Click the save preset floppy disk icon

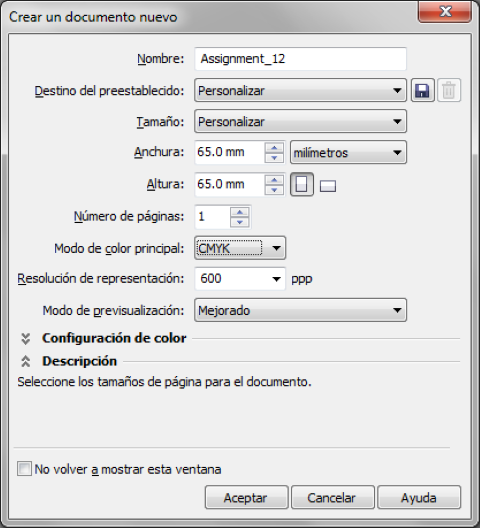tap(423, 90)
